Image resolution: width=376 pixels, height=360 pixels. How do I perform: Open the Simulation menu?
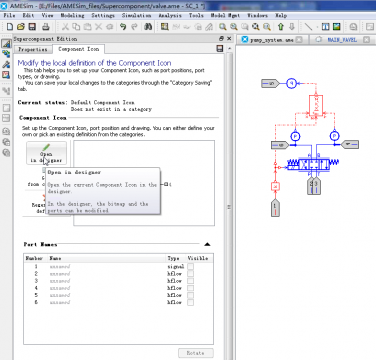[x=136, y=15]
